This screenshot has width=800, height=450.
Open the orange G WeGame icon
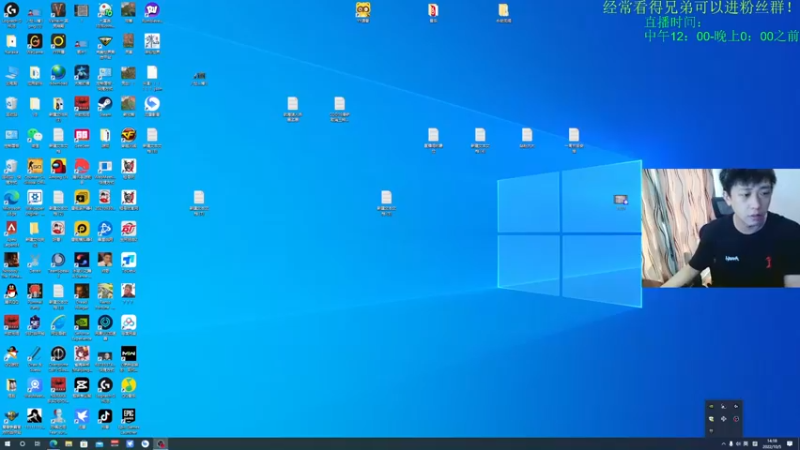pyautogui.click(x=35, y=42)
